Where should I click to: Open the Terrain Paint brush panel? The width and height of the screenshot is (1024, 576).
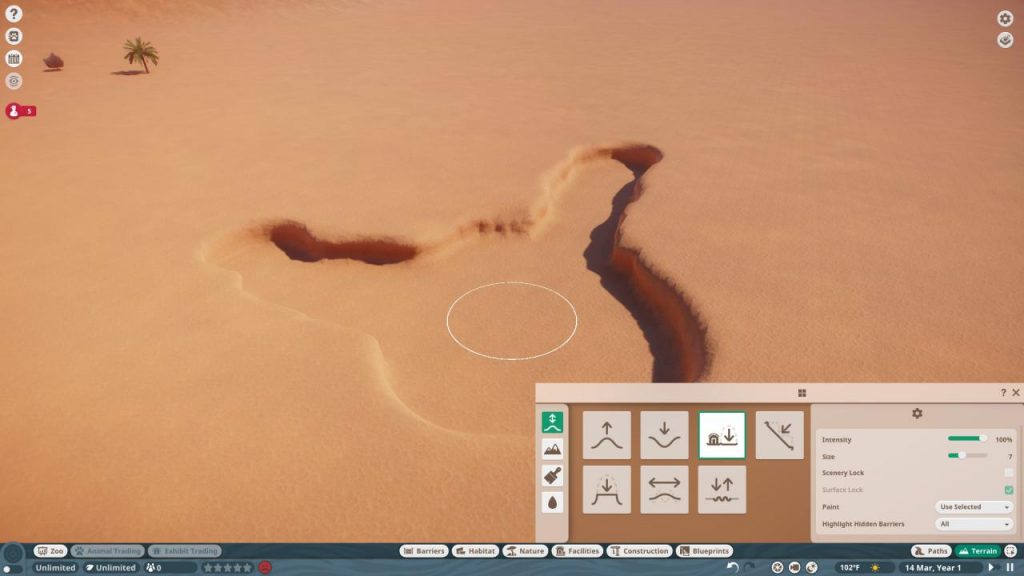[551, 476]
